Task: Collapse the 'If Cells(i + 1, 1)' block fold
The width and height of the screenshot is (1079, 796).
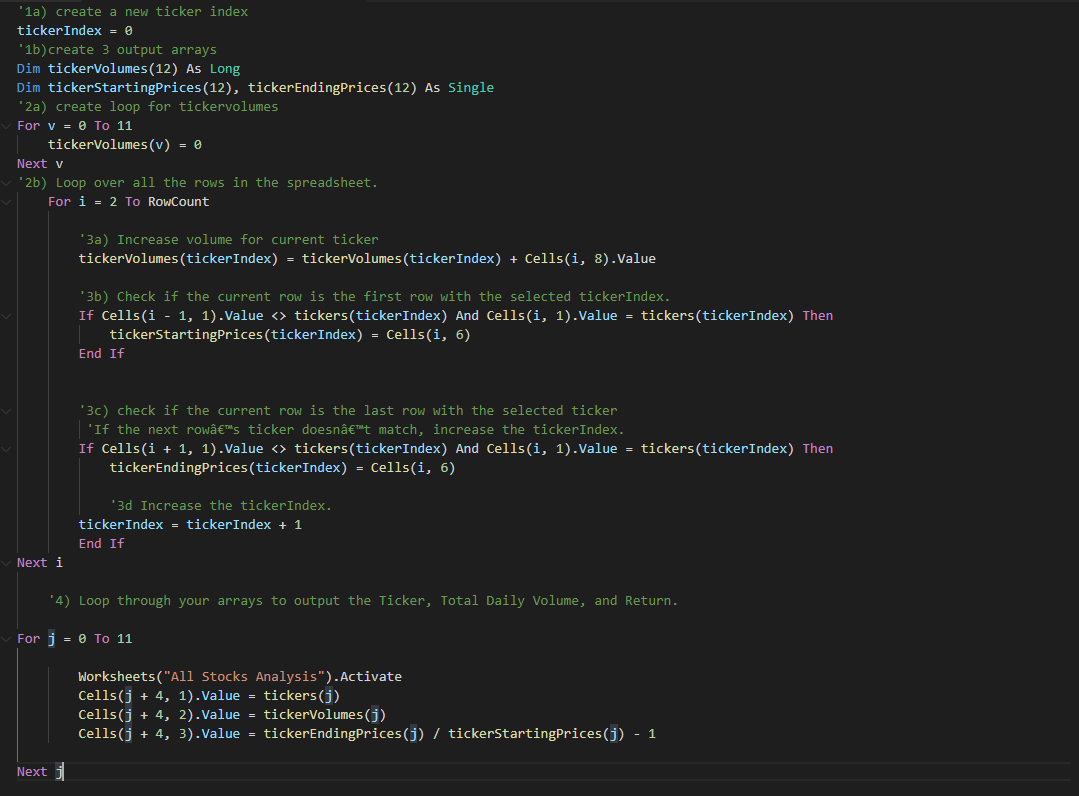Action: pos(6,449)
